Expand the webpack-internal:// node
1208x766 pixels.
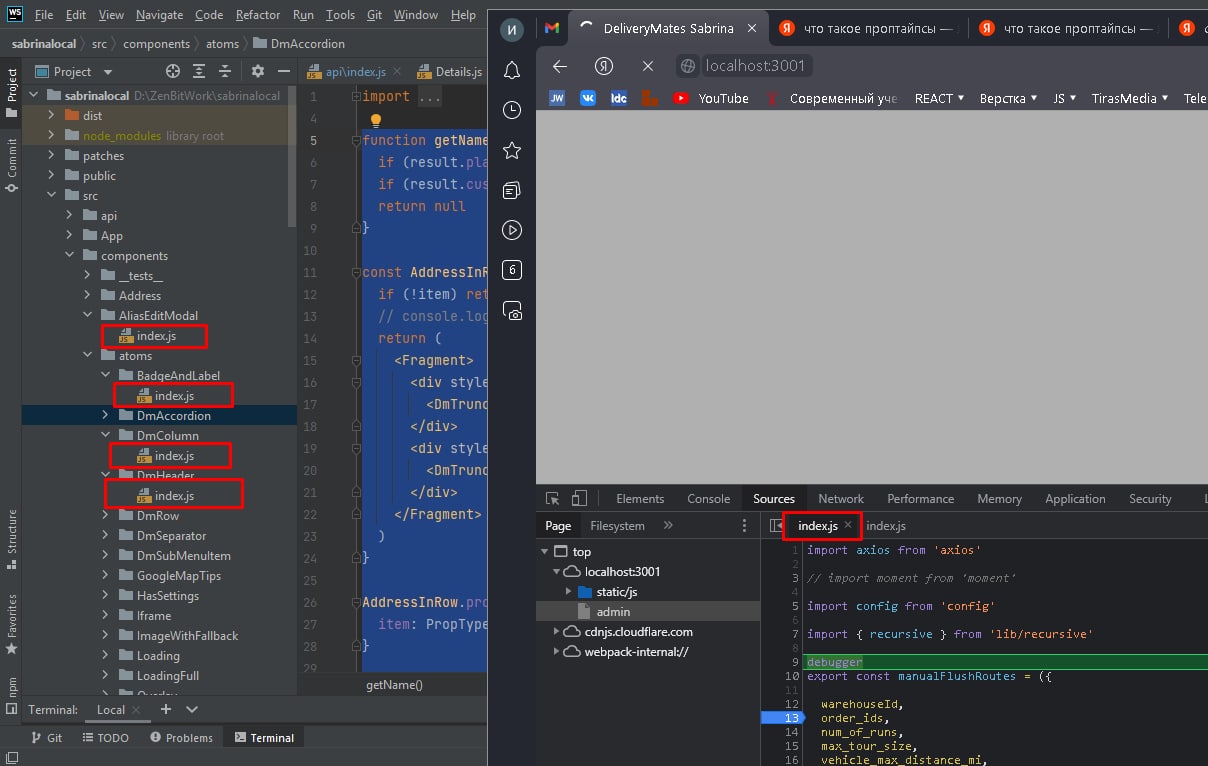(x=557, y=651)
